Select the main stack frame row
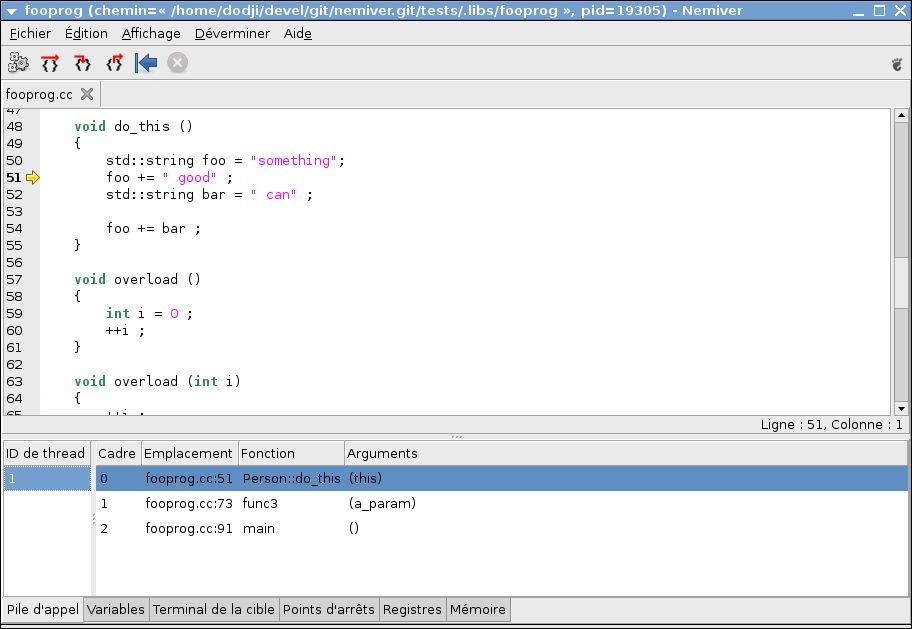Image resolution: width=912 pixels, height=629 pixels. click(258, 528)
